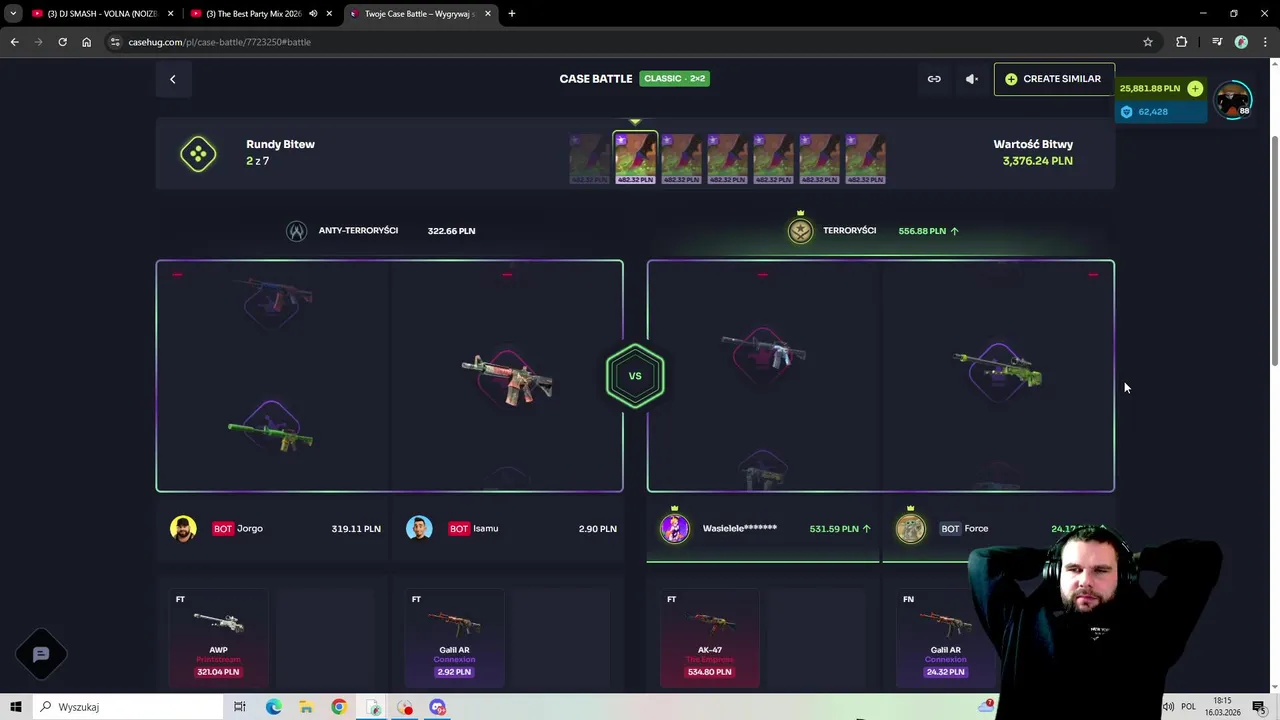Reload the current page
Image resolution: width=1280 pixels, height=720 pixels.
pyautogui.click(x=62, y=42)
